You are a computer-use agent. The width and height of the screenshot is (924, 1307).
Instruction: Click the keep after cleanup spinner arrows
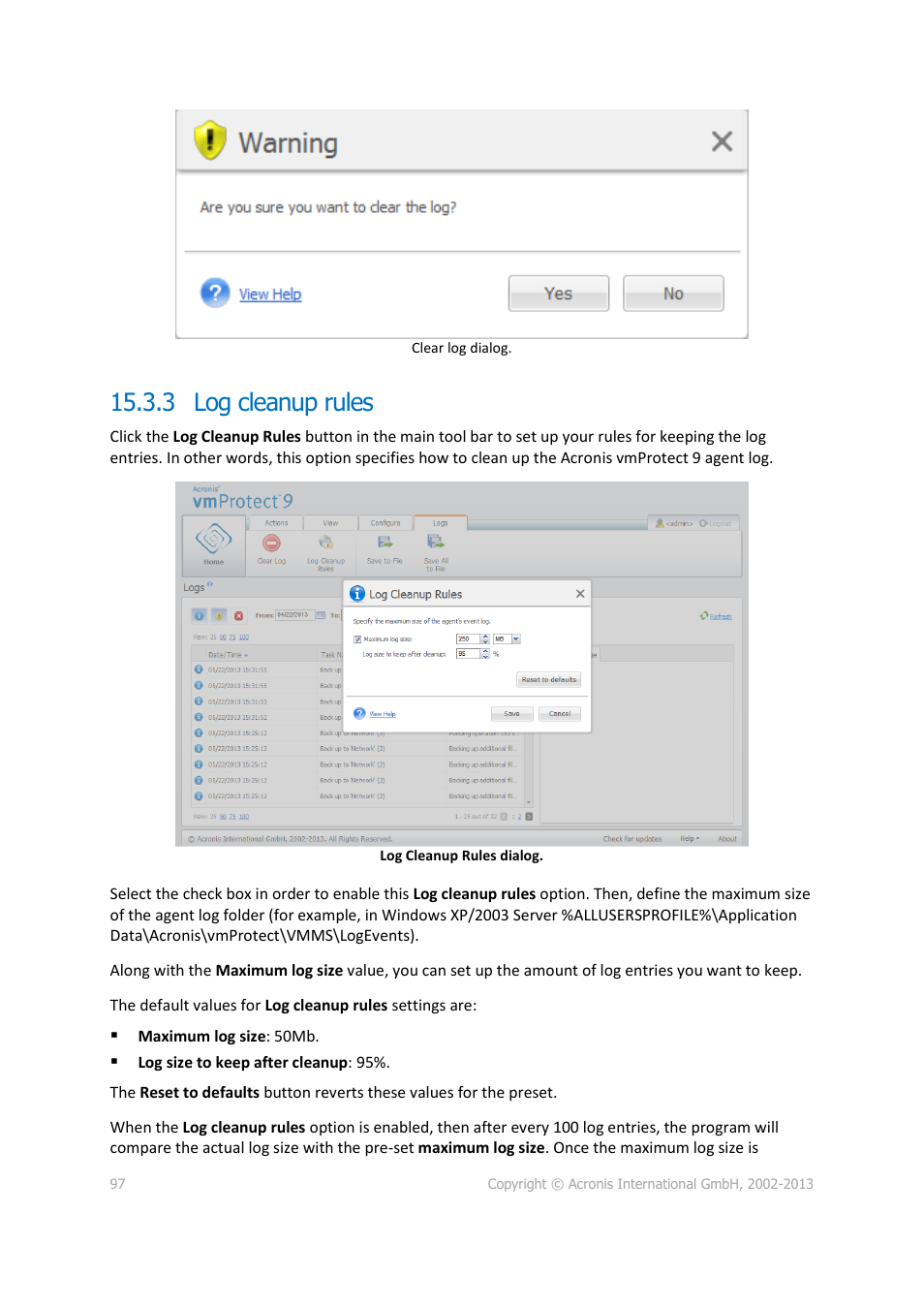pyautogui.click(x=485, y=654)
